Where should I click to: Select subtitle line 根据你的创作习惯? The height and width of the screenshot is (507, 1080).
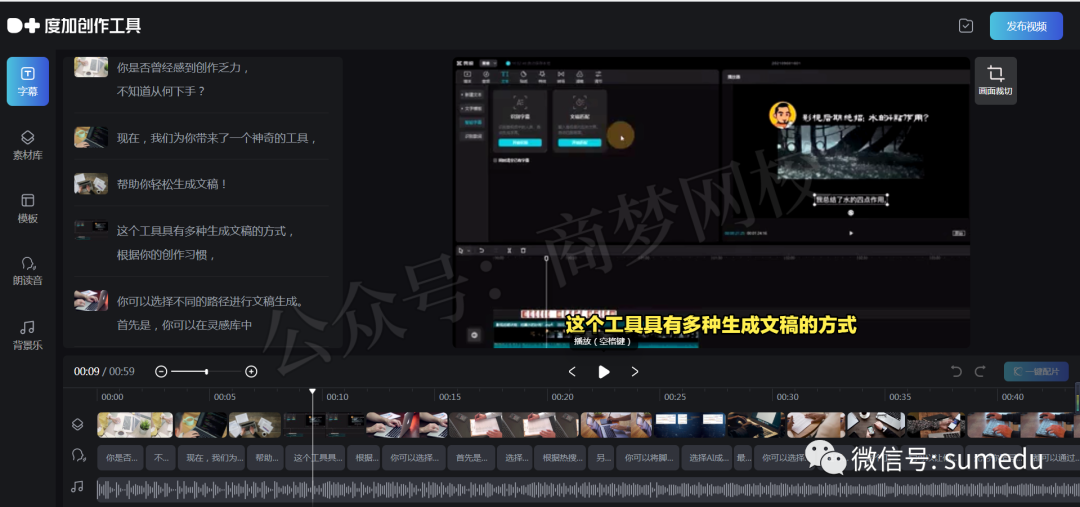(167, 254)
